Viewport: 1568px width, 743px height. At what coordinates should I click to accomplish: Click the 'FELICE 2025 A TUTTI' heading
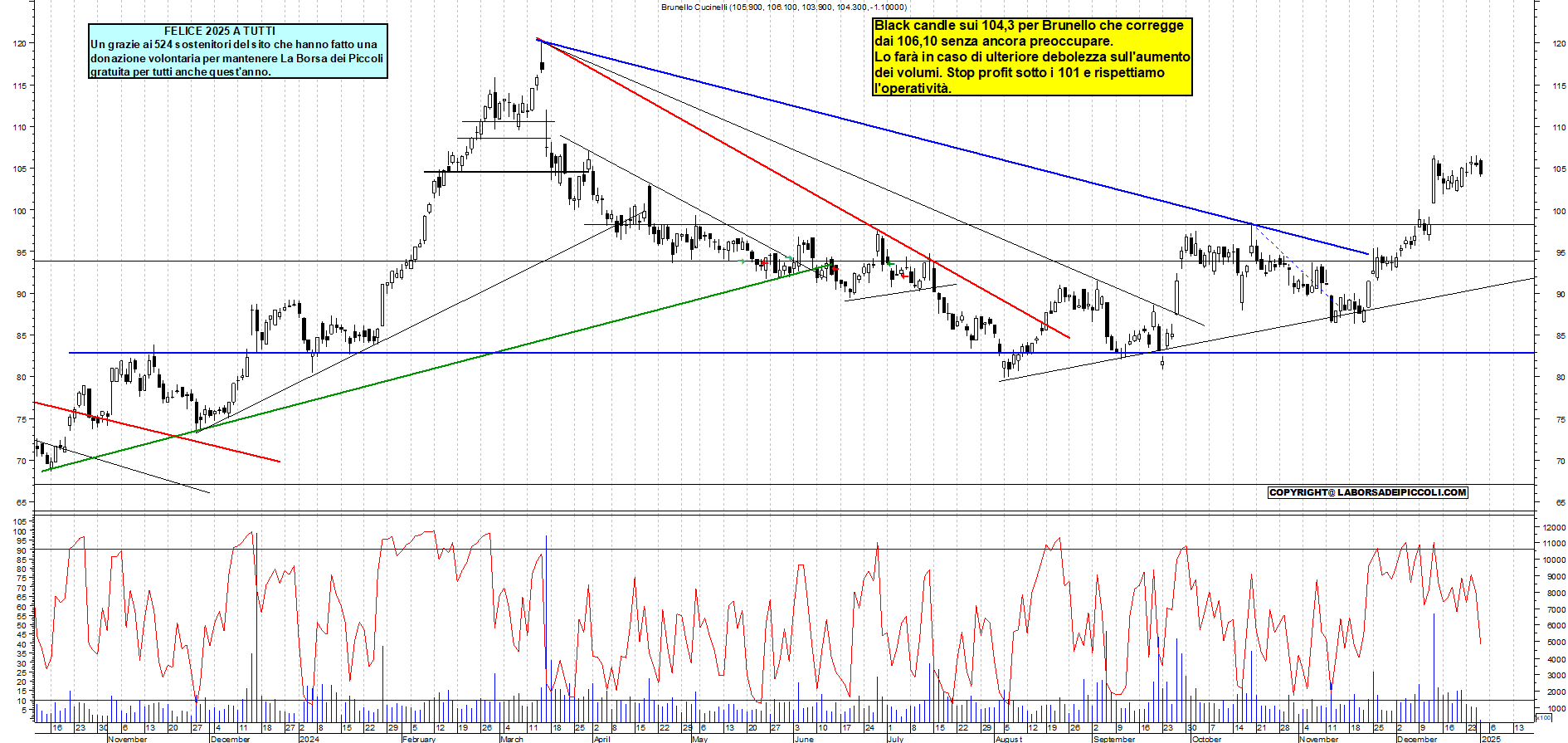click(220, 31)
